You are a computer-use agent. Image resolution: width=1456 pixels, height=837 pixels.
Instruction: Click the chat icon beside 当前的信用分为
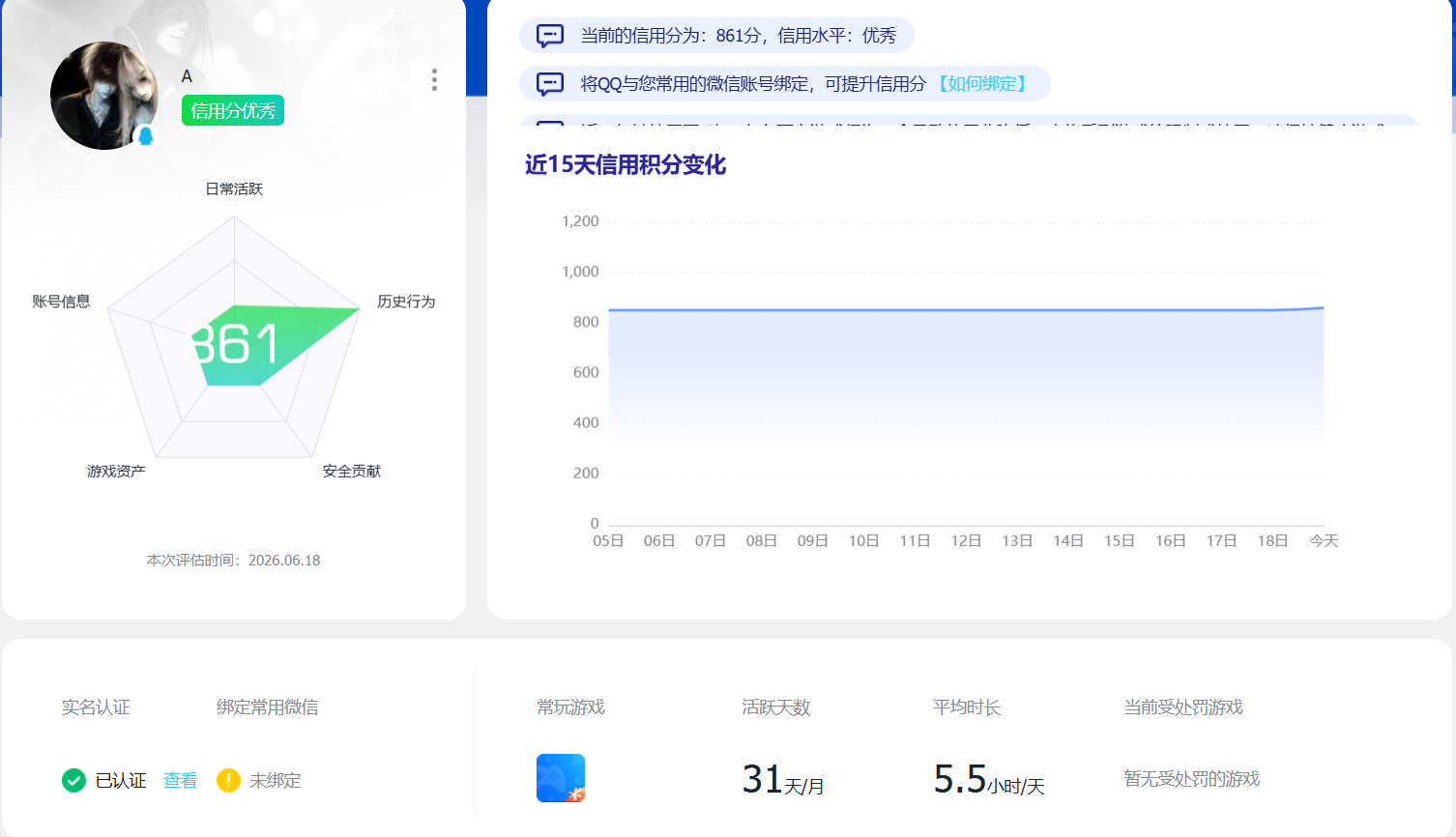(550, 36)
